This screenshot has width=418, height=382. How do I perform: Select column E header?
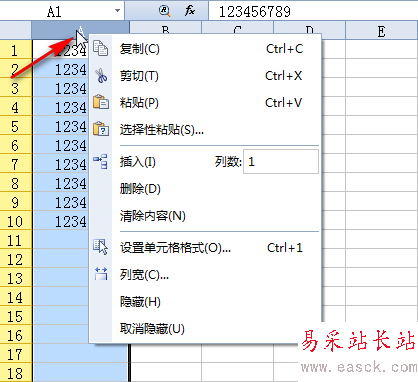coord(382,30)
